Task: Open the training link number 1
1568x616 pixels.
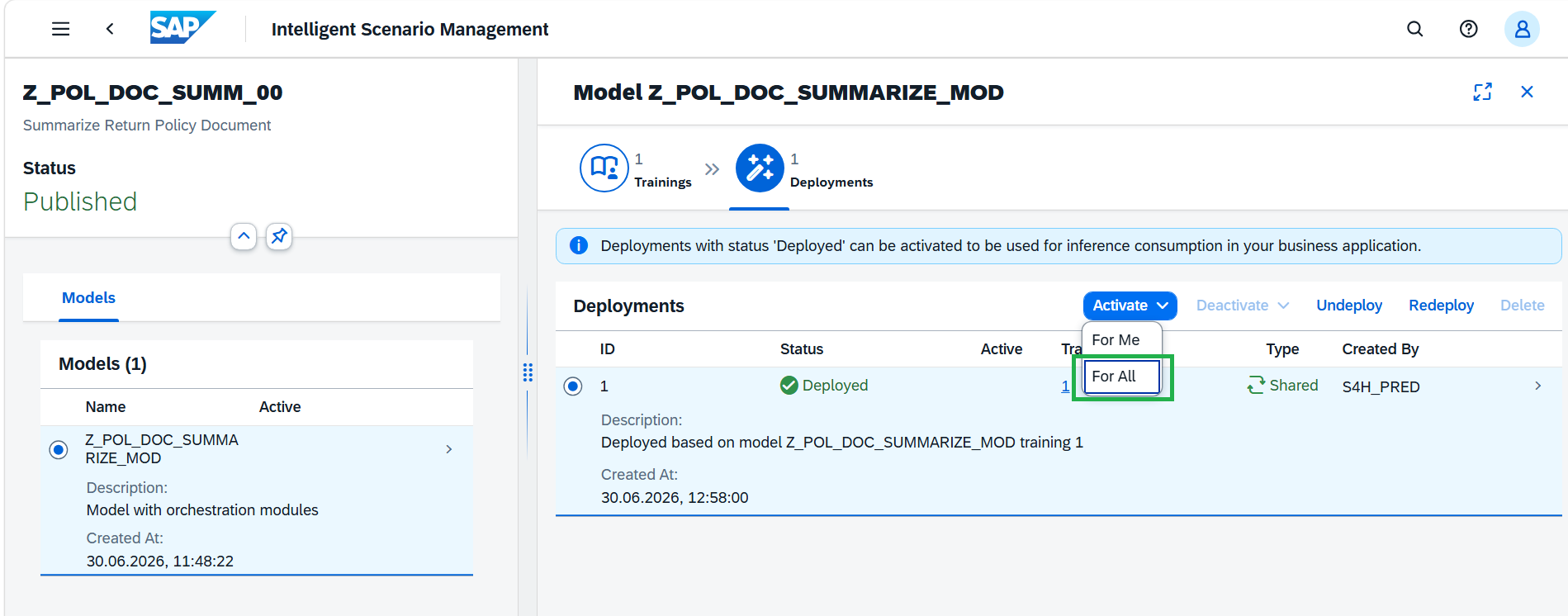Action: tap(1065, 386)
